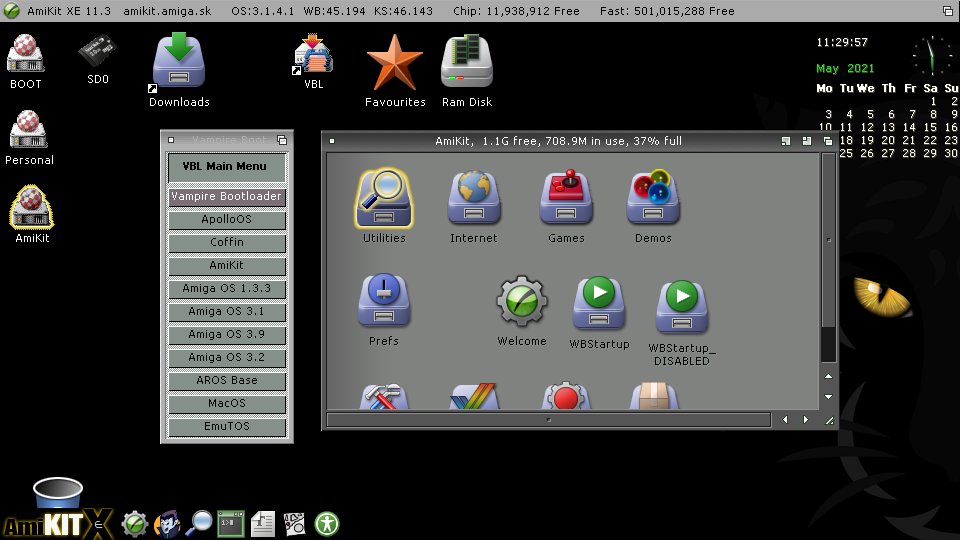Select AROS Base in the VBL menu
Image resolution: width=960 pixels, height=540 pixels.
point(227,381)
